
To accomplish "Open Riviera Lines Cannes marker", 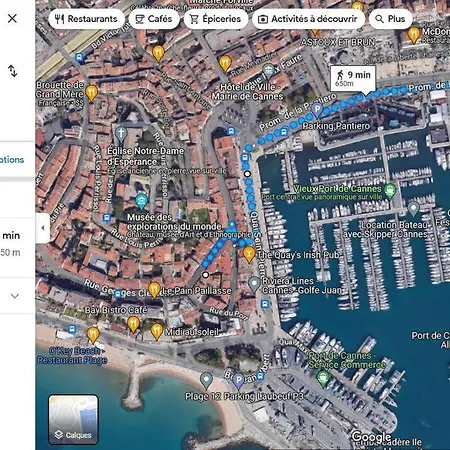I will 254,284.
